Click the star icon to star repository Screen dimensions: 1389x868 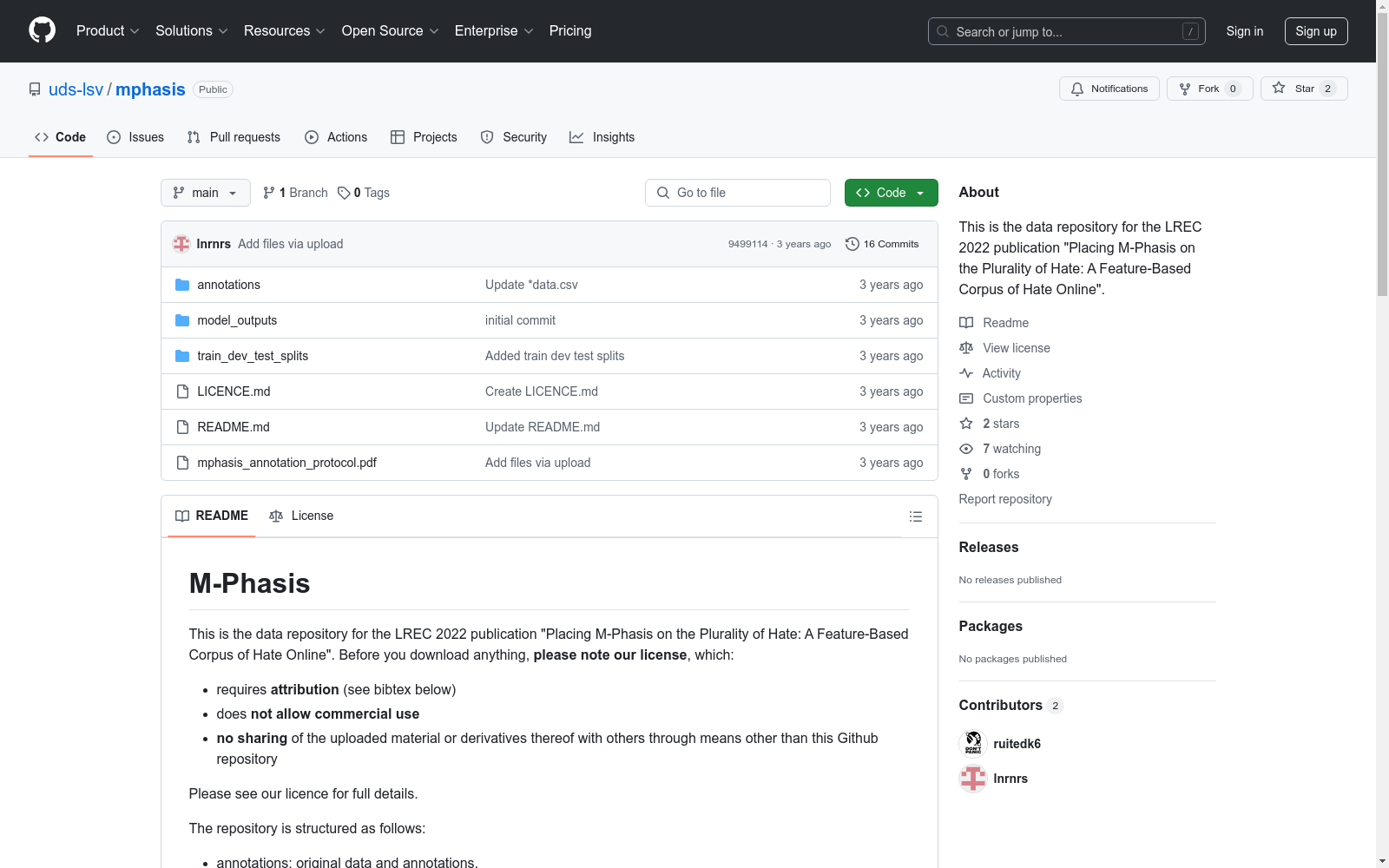click(x=1279, y=88)
